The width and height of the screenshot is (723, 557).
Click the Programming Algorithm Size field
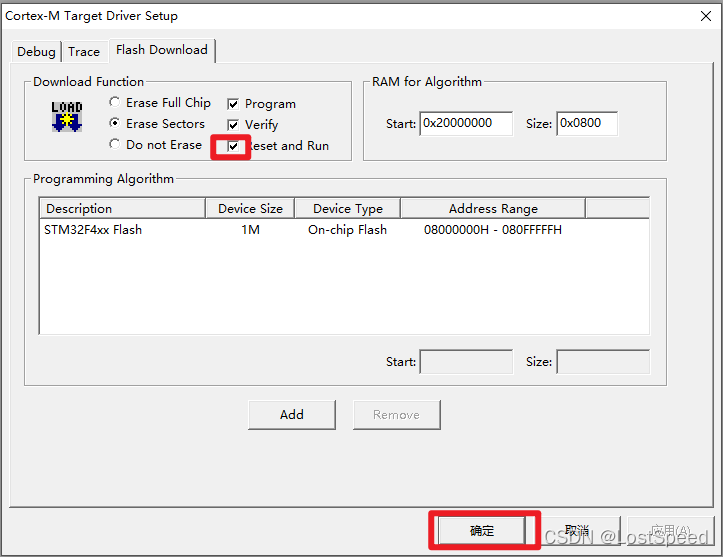603,362
